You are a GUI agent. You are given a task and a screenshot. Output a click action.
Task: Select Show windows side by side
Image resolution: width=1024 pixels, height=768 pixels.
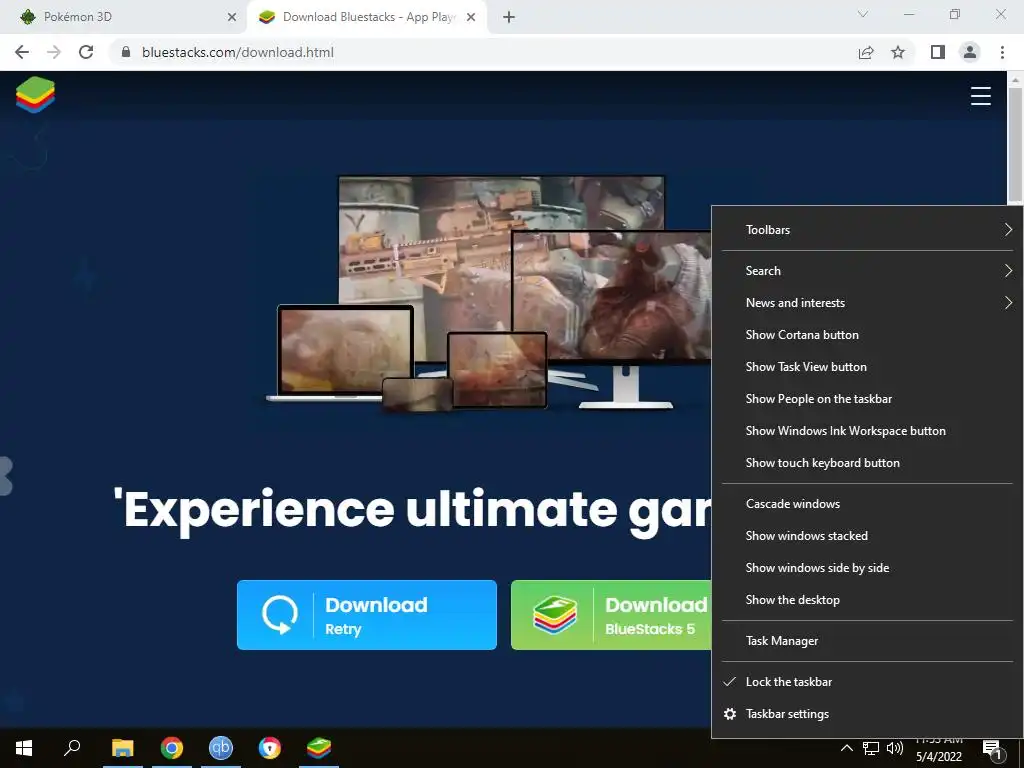pyautogui.click(x=867, y=568)
